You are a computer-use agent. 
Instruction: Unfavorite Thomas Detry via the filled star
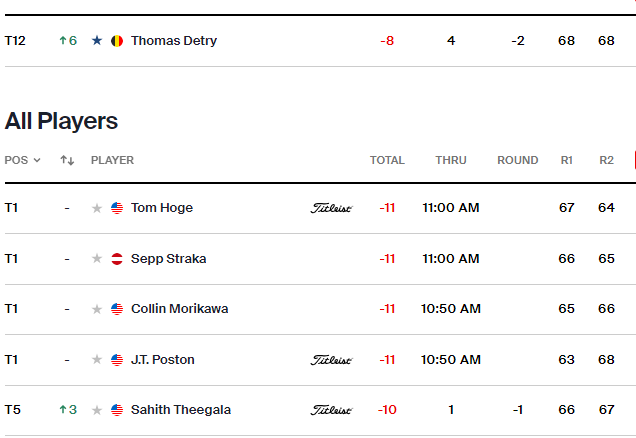[97, 41]
